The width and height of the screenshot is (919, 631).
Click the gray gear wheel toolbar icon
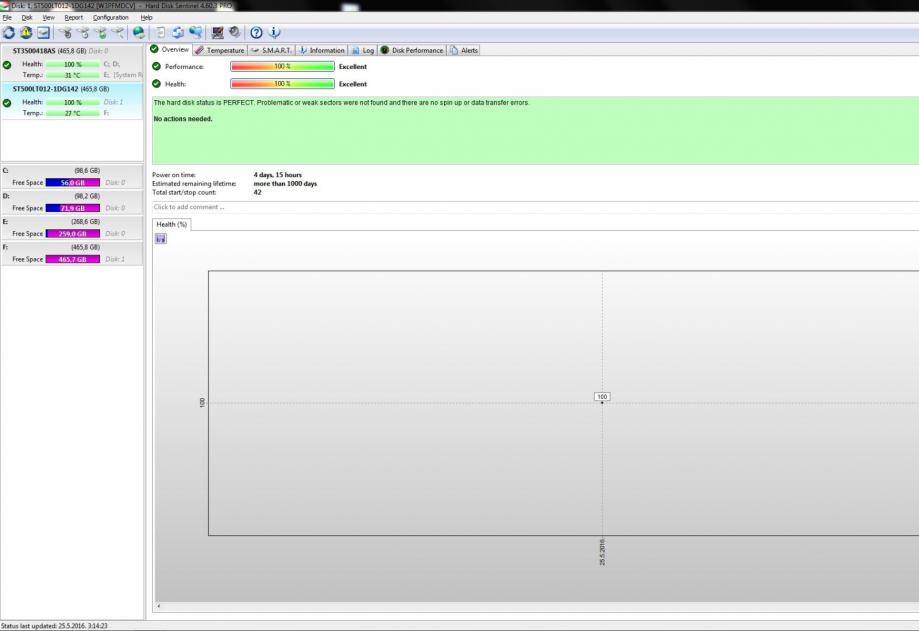pyautogui.click(x=234, y=33)
